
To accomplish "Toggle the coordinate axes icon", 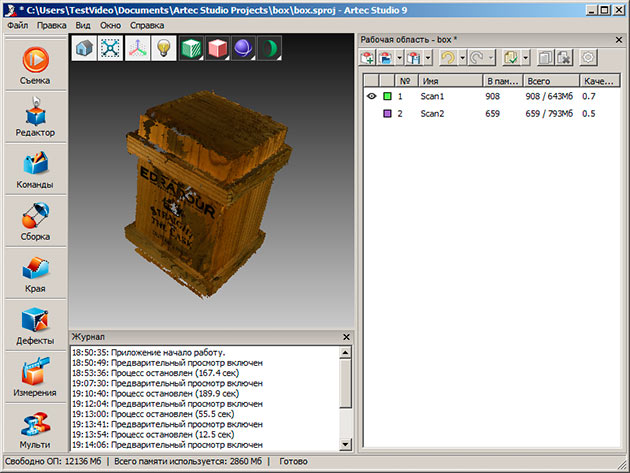I will pos(138,48).
